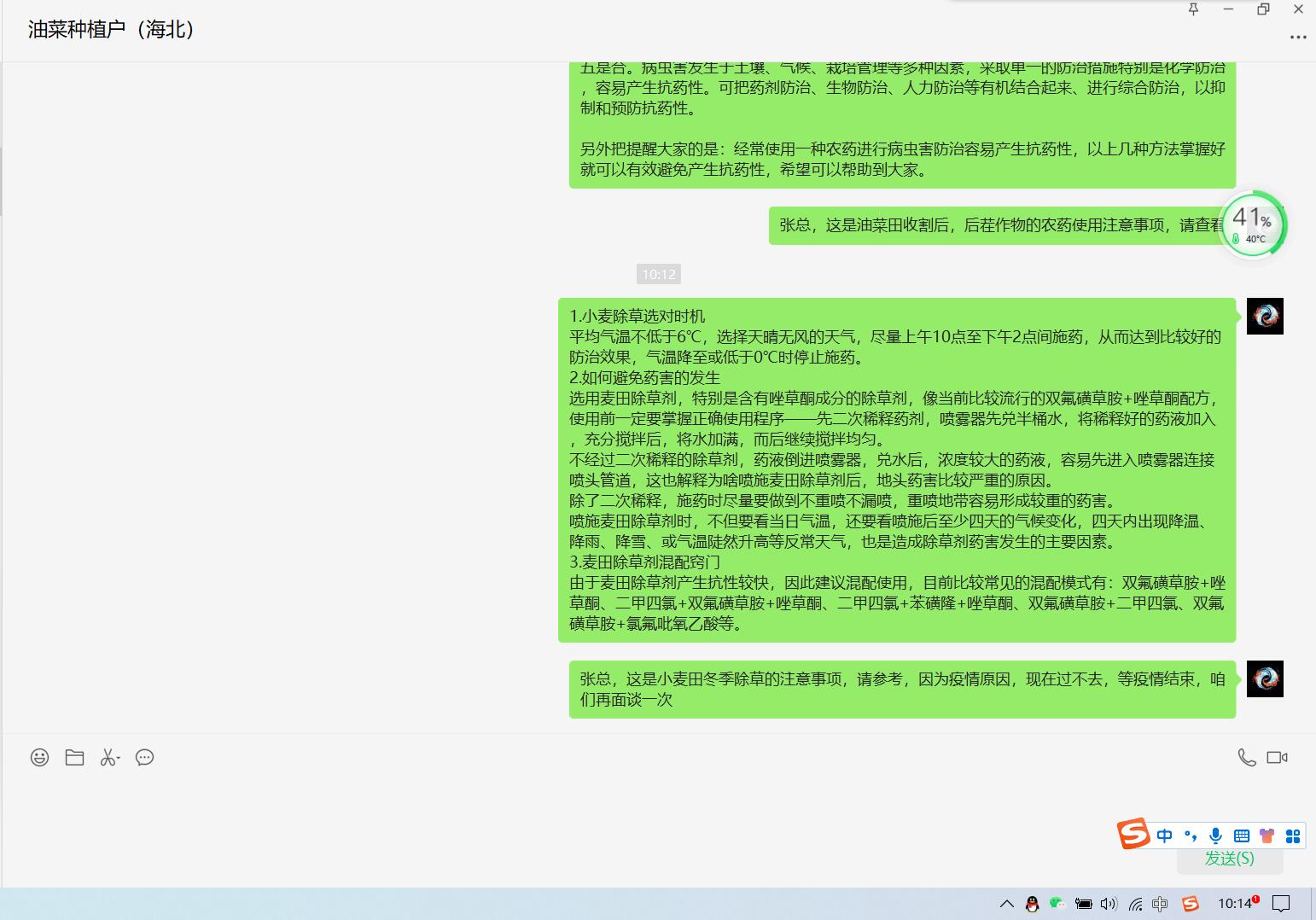Image resolution: width=1316 pixels, height=920 pixels.
Task: Click the Sogou S logo on input toolbar
Action: click(1134, 833)
